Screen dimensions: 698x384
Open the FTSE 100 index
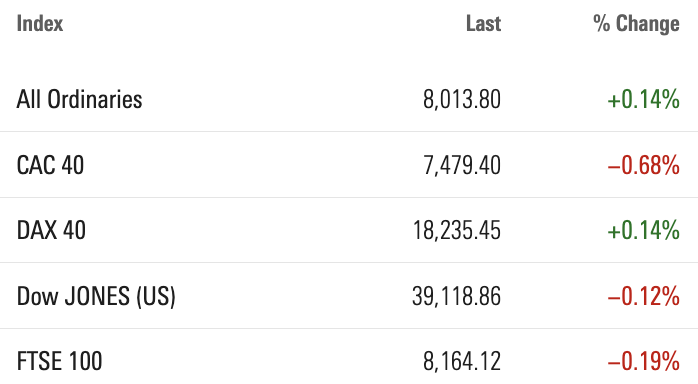pos(59,361)
